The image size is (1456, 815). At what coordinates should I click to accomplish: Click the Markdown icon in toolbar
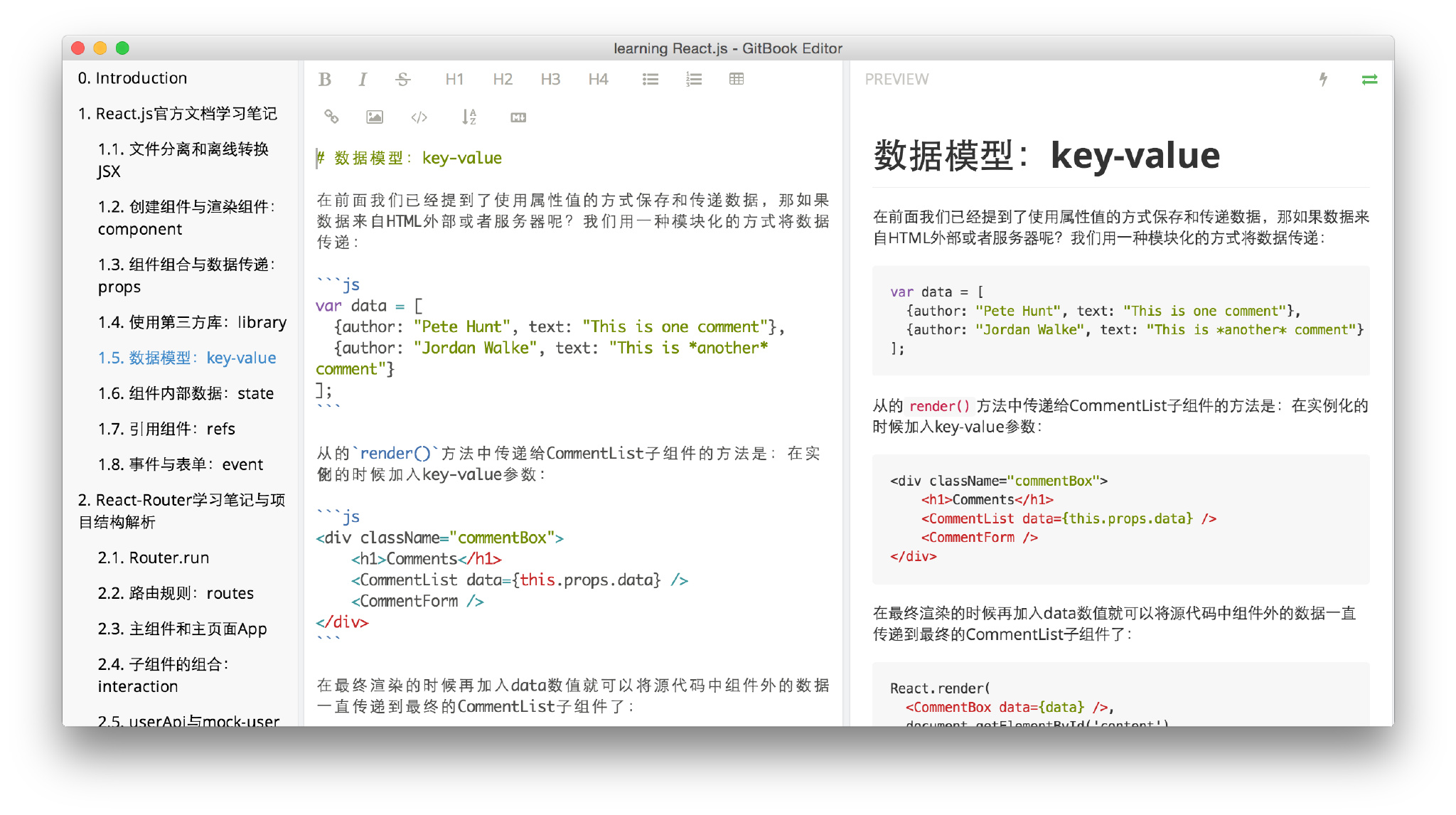[518, 117]
